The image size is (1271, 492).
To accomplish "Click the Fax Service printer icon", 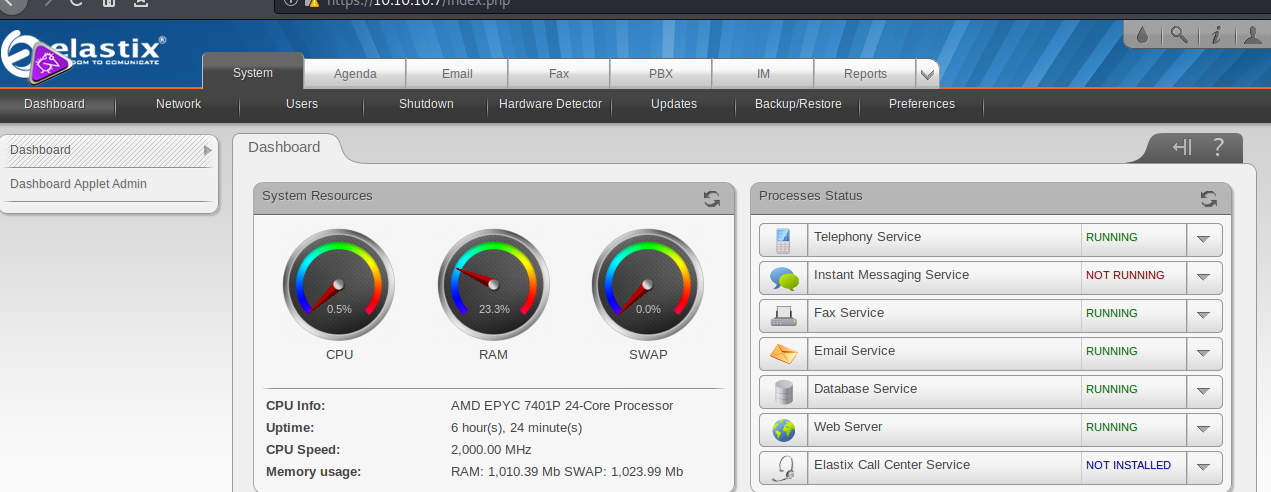I will click(x=783, y=316).
